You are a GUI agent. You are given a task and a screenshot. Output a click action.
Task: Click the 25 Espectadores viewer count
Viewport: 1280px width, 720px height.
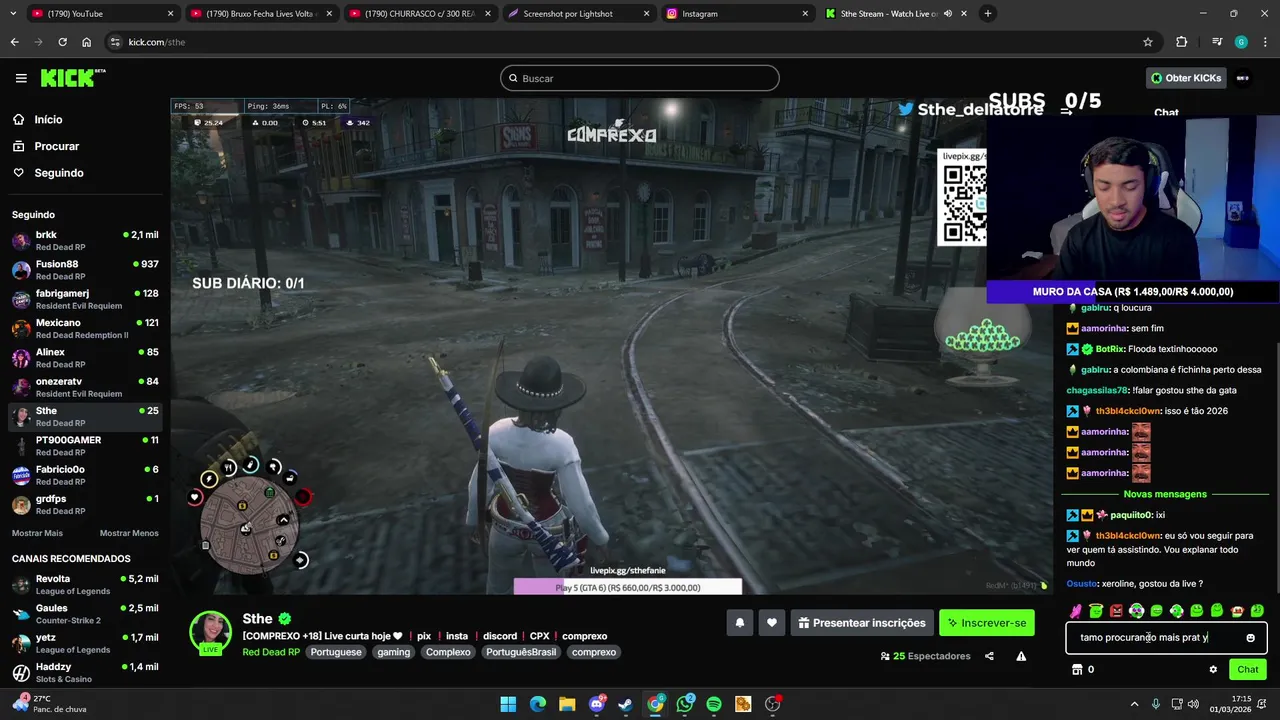[x=925, y=656]
